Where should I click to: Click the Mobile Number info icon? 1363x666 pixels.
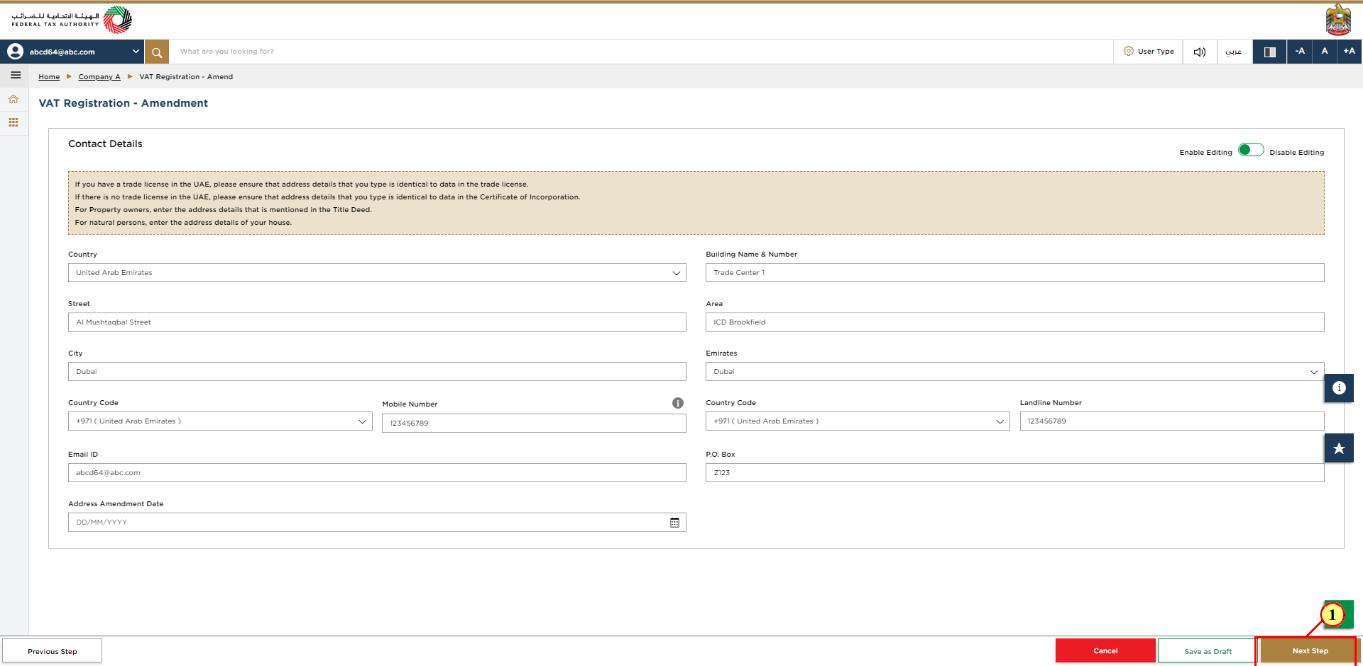point(677,403)
